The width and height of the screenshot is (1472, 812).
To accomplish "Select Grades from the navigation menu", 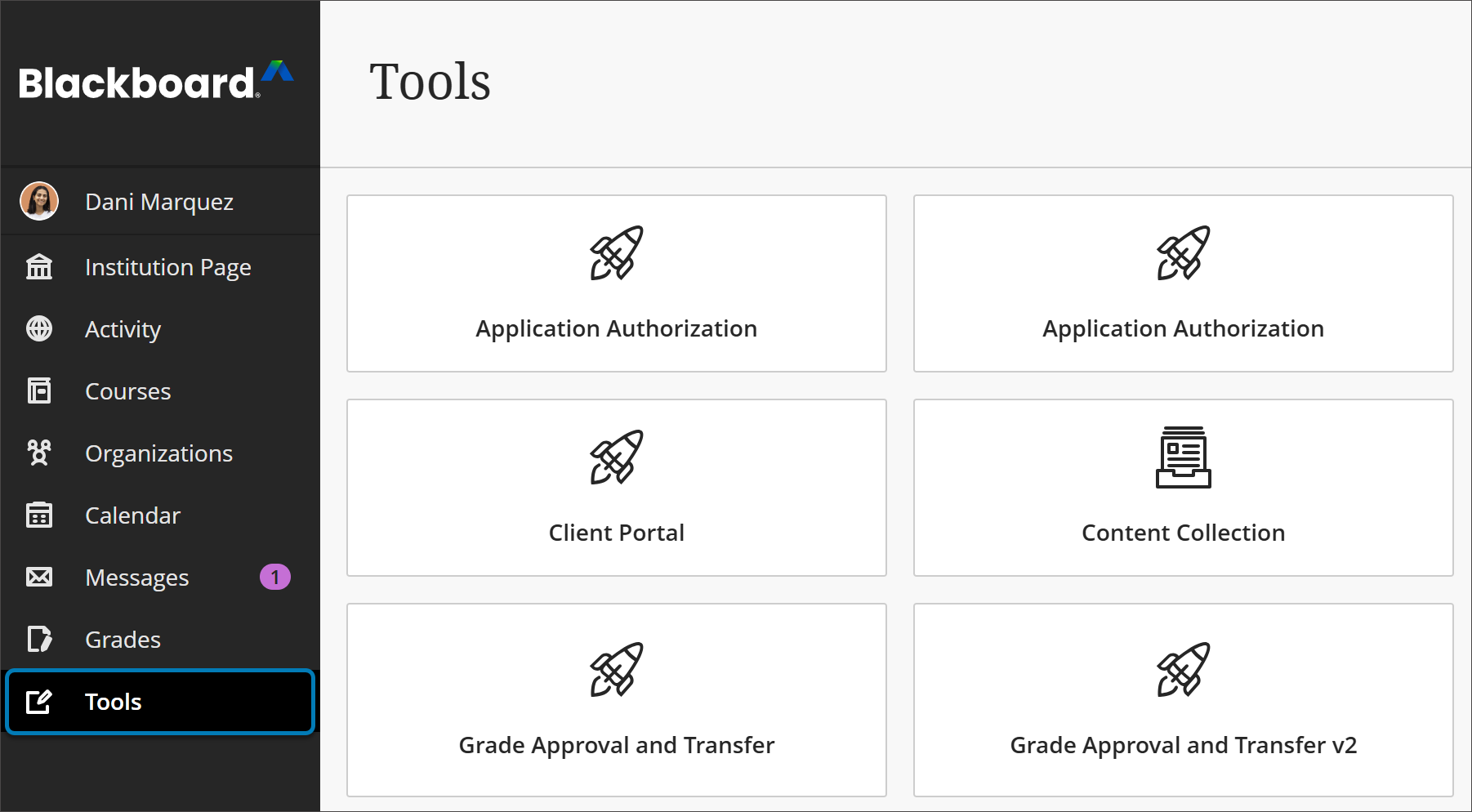I will click(x=122, y=640).
